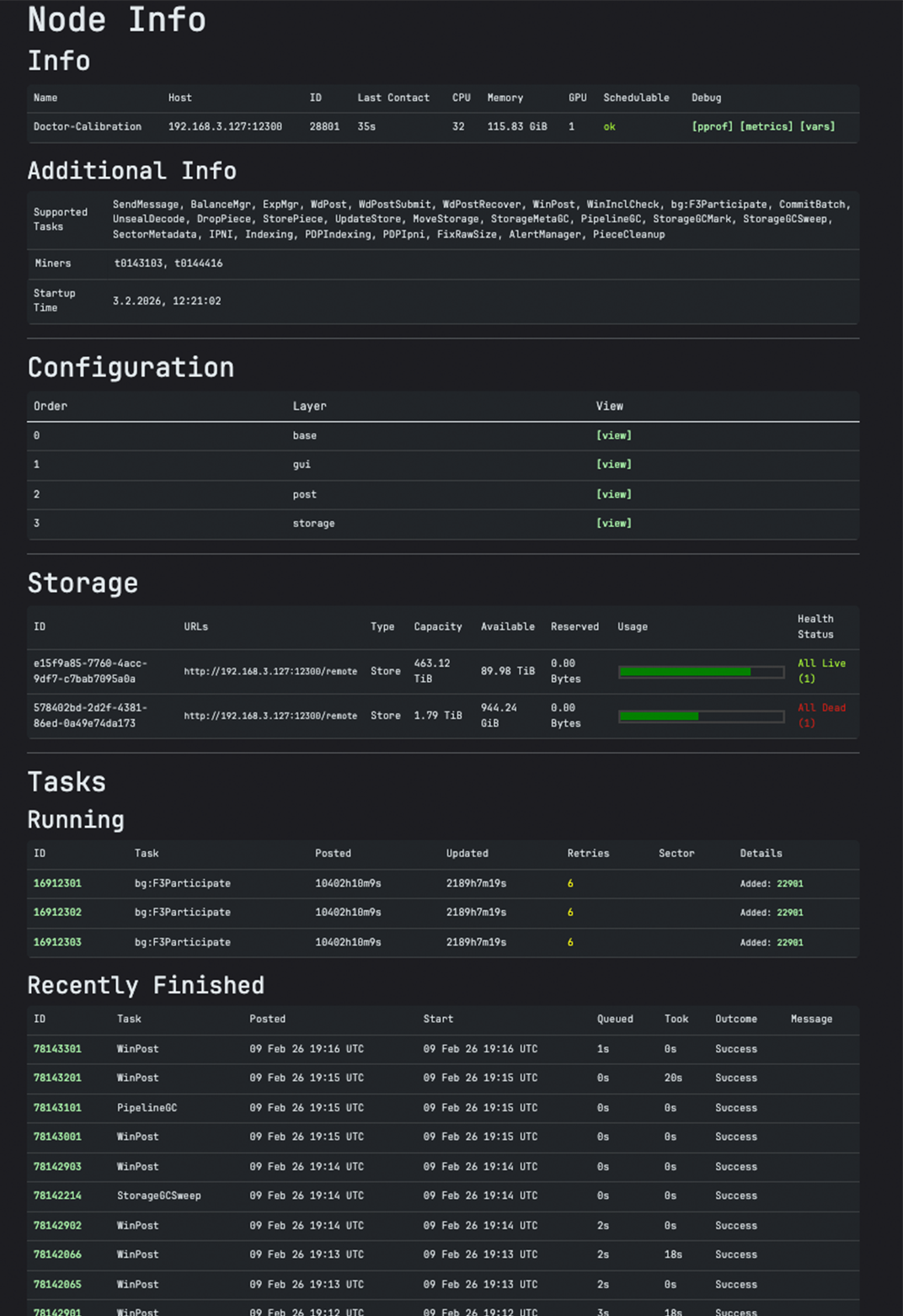This screenshot has height=1316, width=903.
Task: Select running task ID 16912303
Action: tap(57, 942)
